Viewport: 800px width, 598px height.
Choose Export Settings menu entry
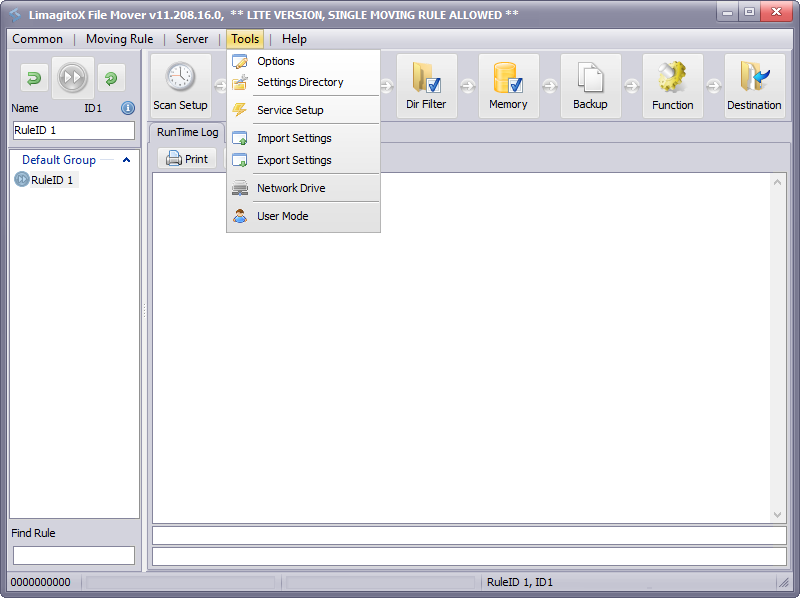coord(304,160)
